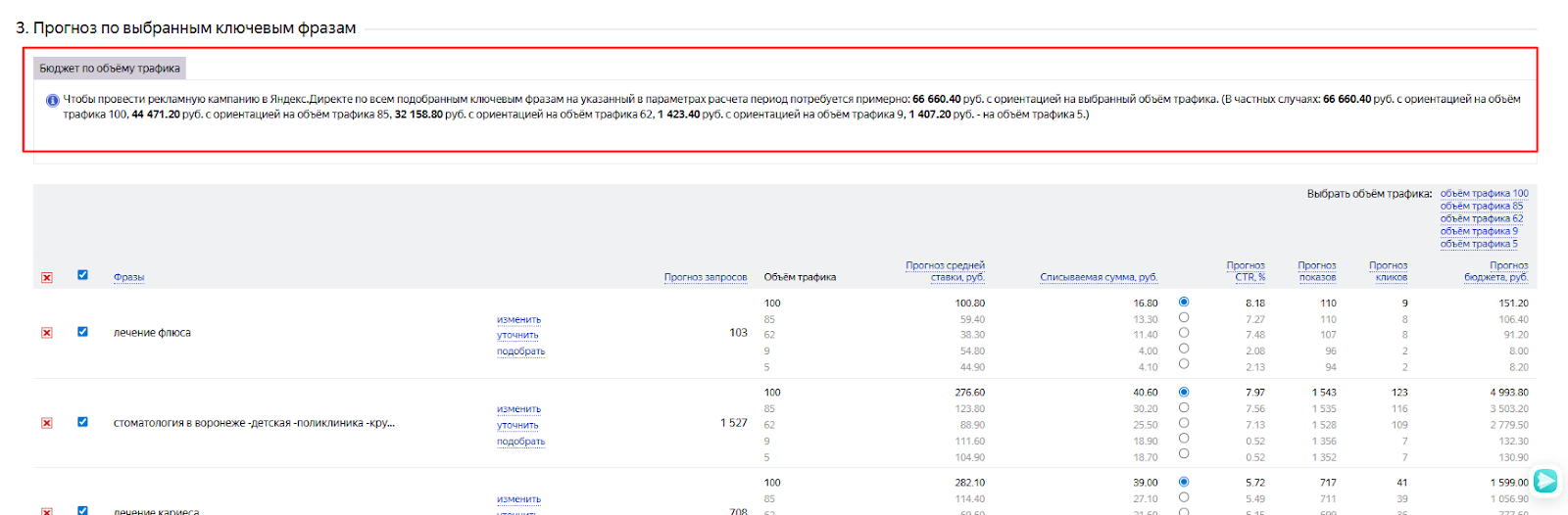Image resolution: width=1568 pixels, height=515 pixels.
Task: Choose 'объём трафика 100' for all phrases
Action: [1484, 194]
